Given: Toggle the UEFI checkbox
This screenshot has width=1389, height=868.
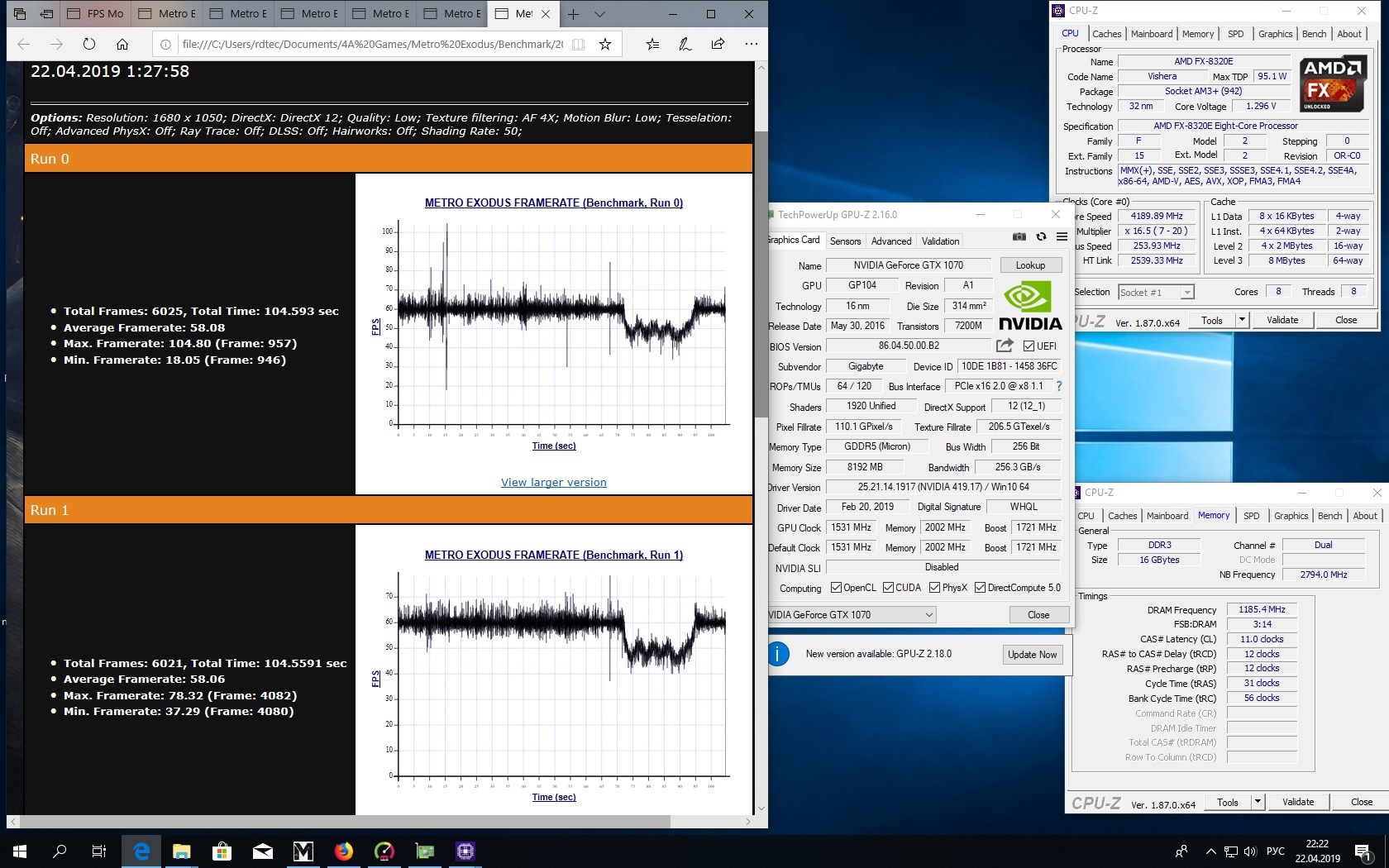Looking at the screenshot, I should pos(1029,346).
